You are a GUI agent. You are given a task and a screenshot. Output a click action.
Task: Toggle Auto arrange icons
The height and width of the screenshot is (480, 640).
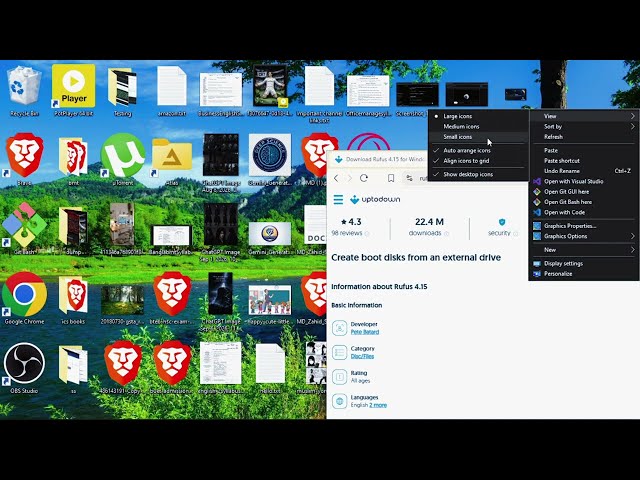click(478, 150)
